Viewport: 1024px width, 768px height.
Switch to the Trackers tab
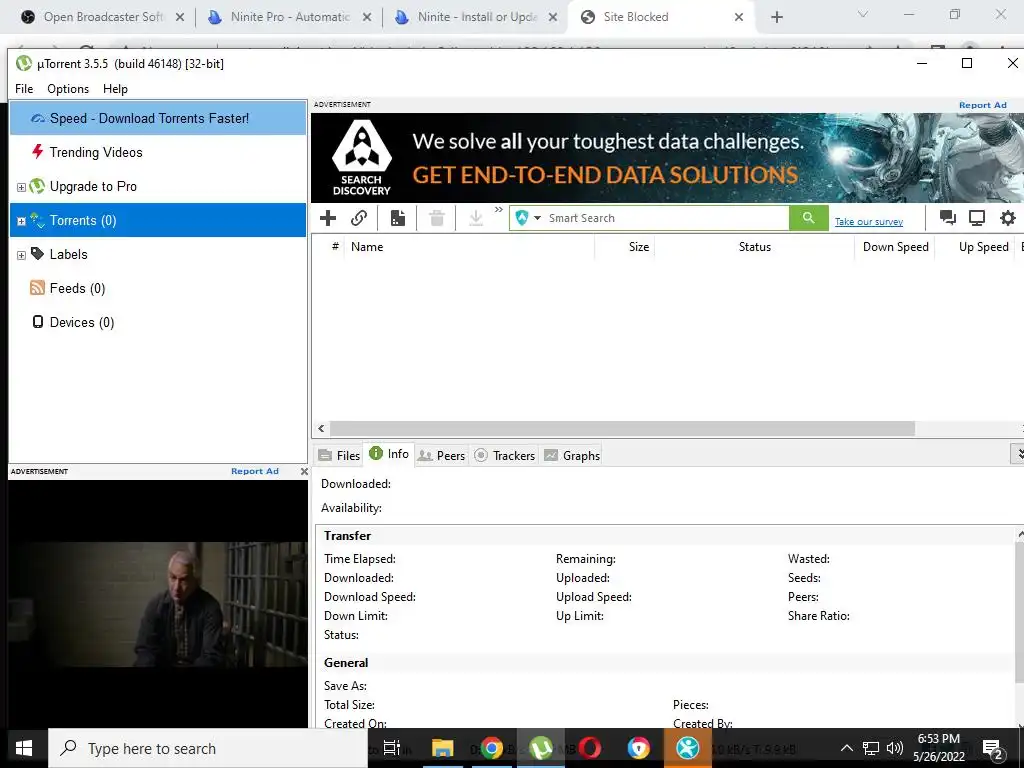504,455
